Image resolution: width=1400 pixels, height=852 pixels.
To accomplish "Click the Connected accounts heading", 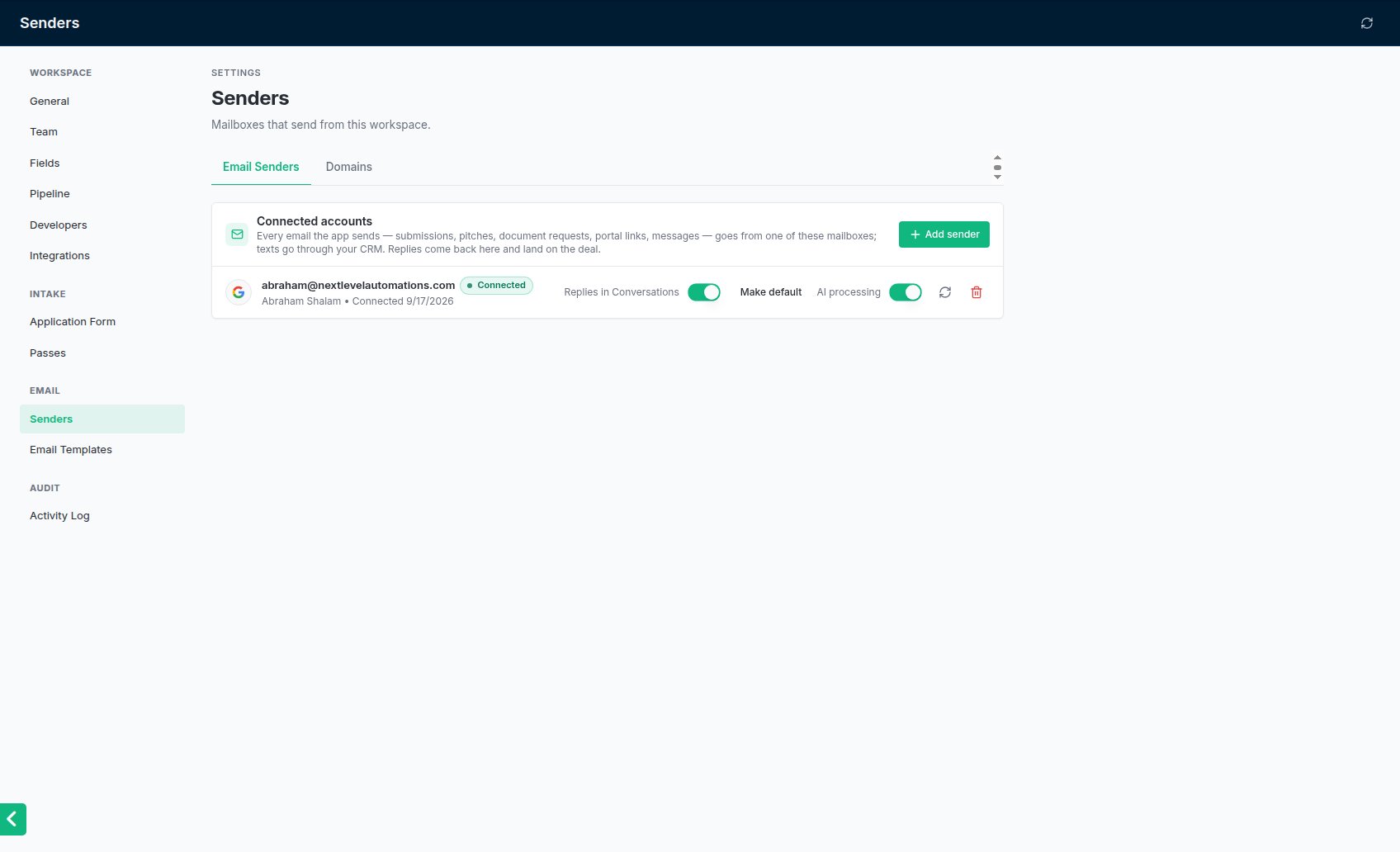I will pos(315,221).
